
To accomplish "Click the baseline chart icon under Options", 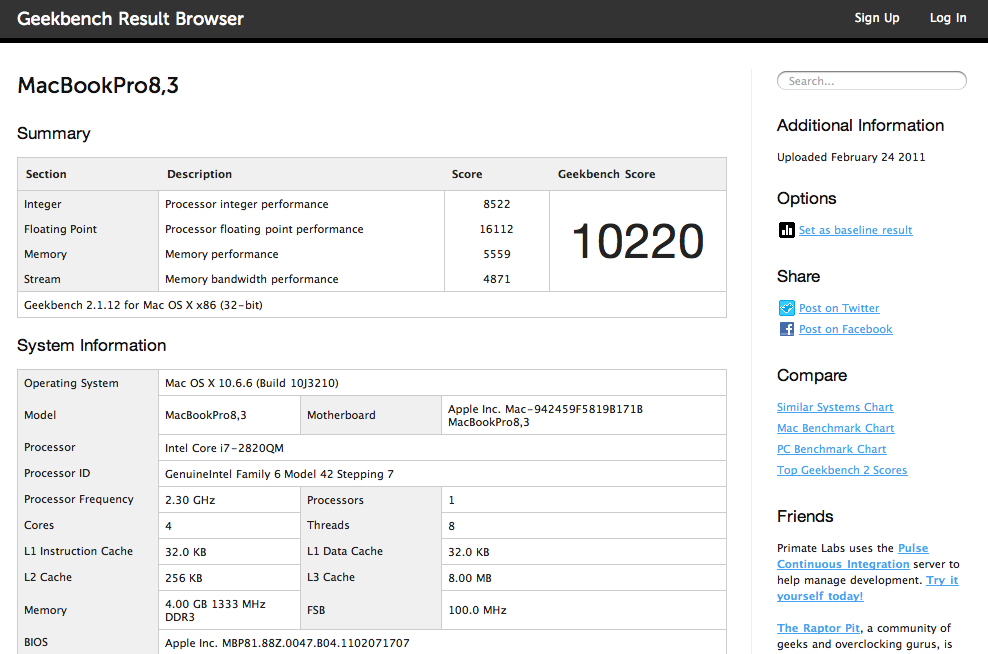I will click(x=786, y=230).
